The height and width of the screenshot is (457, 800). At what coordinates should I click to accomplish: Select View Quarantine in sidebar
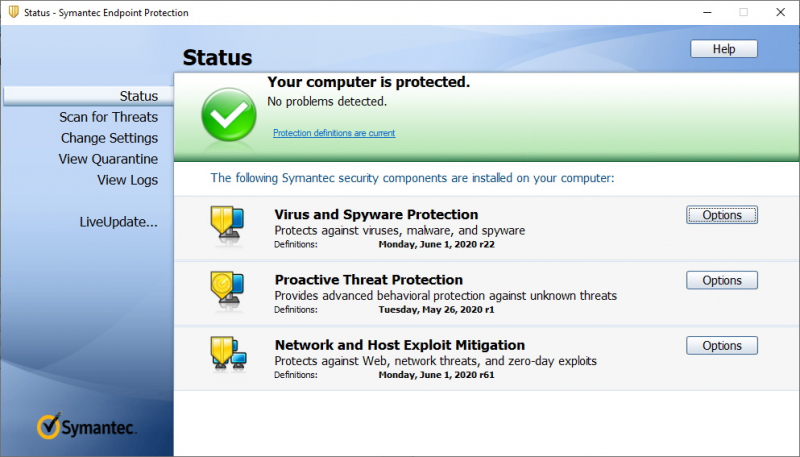[x=108, y=159]
